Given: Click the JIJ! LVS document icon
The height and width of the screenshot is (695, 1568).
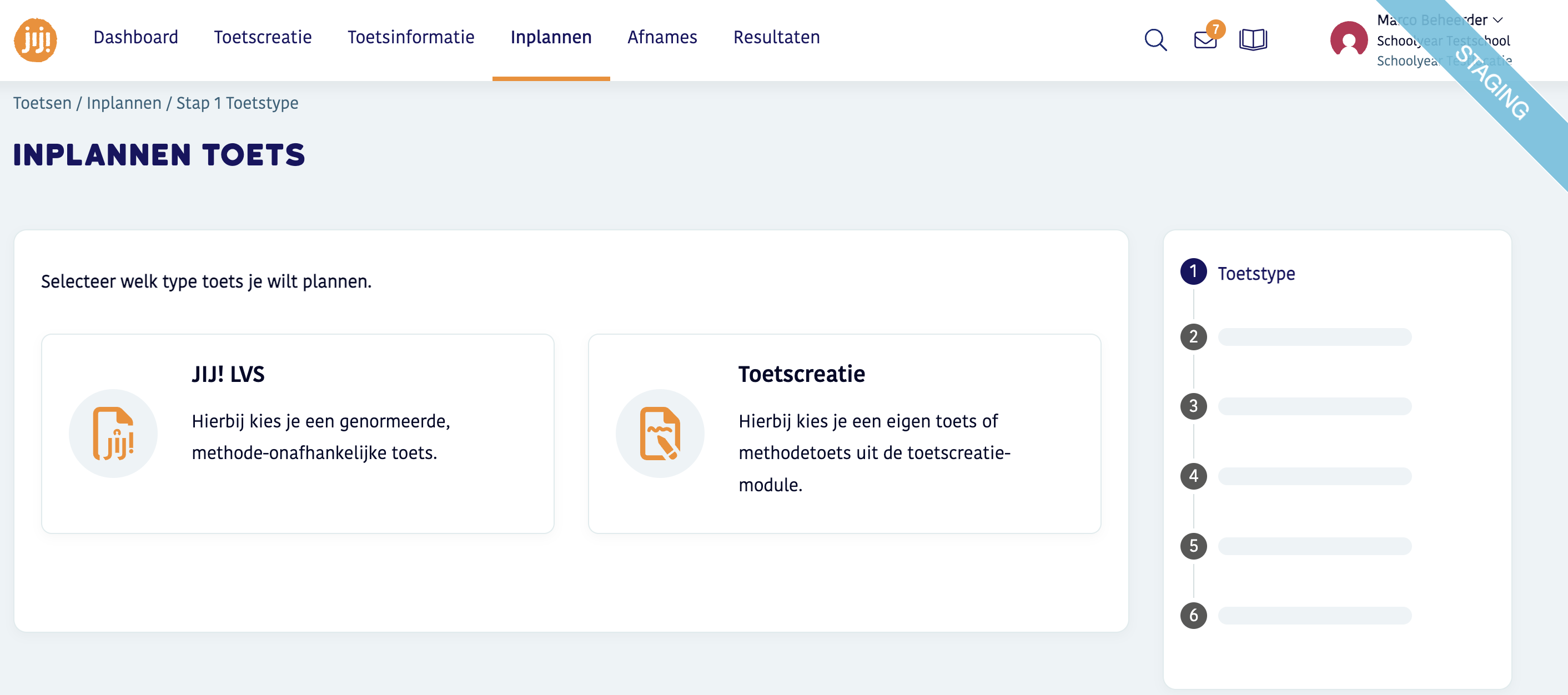Looking at the screenshot, I should [113, 434].
